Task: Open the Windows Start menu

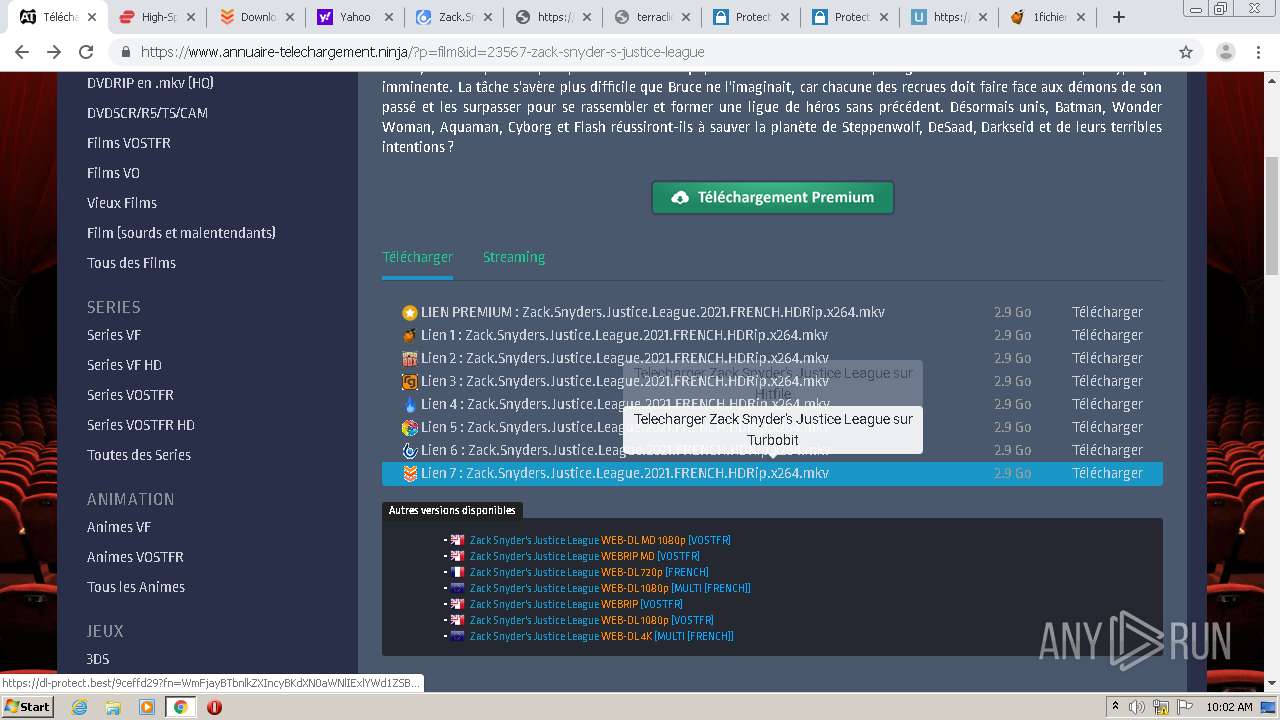Action: click(x=27, y=707)
